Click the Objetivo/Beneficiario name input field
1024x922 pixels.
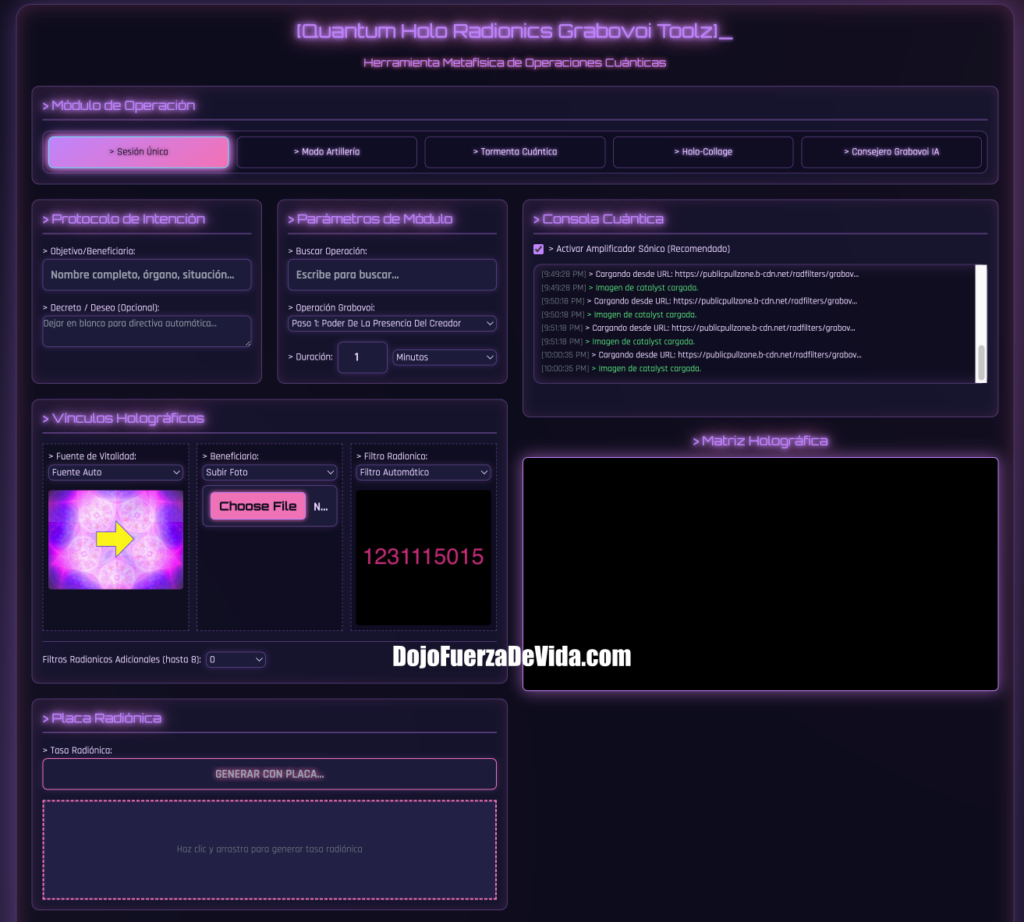pyautogui.click(x=147, y=275)
